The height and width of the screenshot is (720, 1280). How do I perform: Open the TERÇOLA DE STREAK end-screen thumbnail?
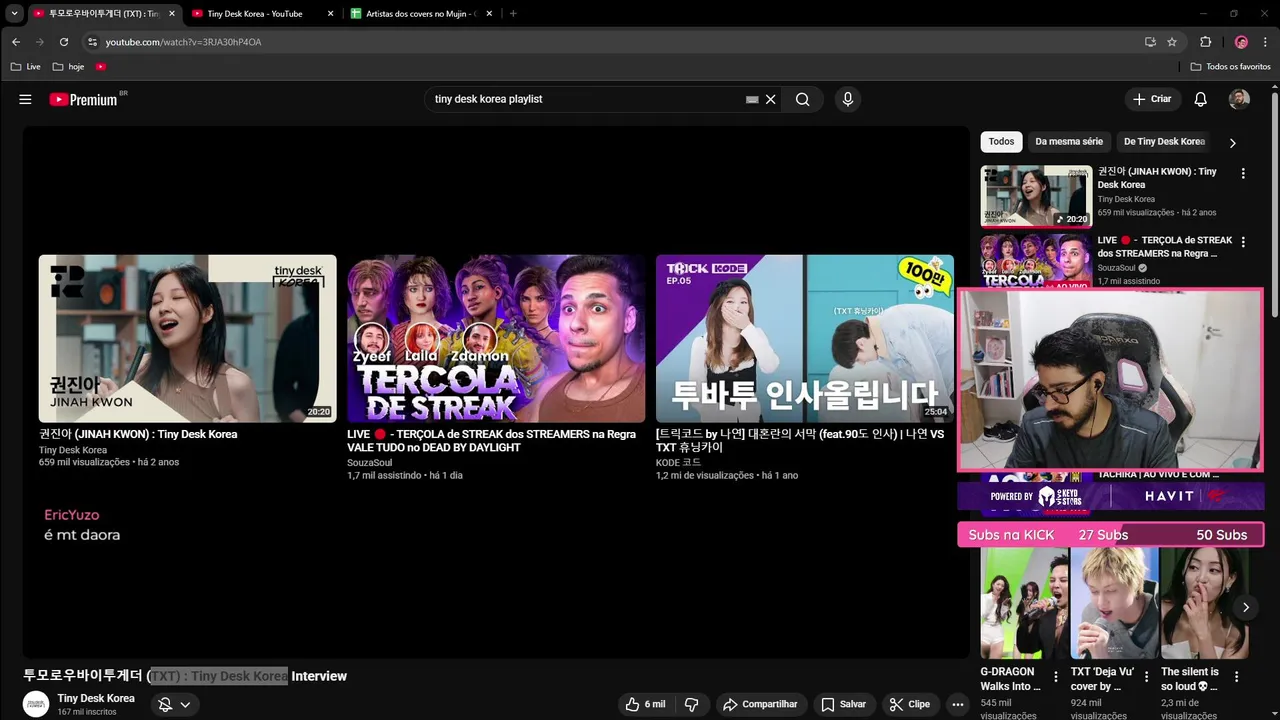[x=496, y=338]
